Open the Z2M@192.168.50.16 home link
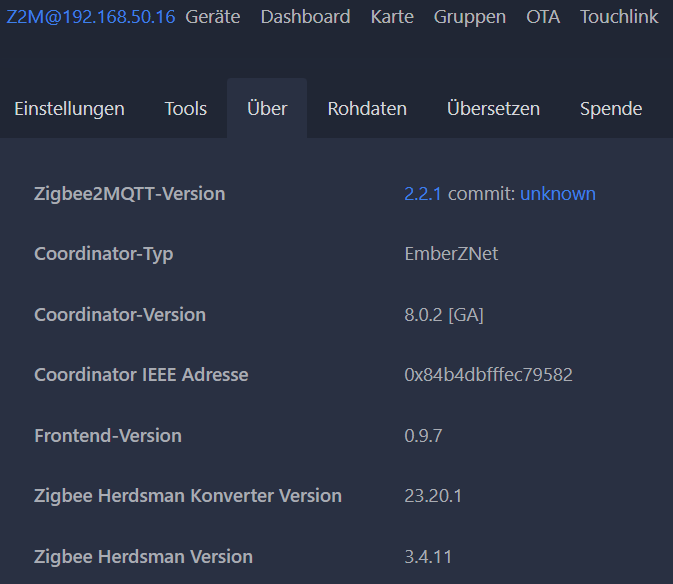Viewport: 673px width, 584px height. pyautogui.click(x=91, y=17)
